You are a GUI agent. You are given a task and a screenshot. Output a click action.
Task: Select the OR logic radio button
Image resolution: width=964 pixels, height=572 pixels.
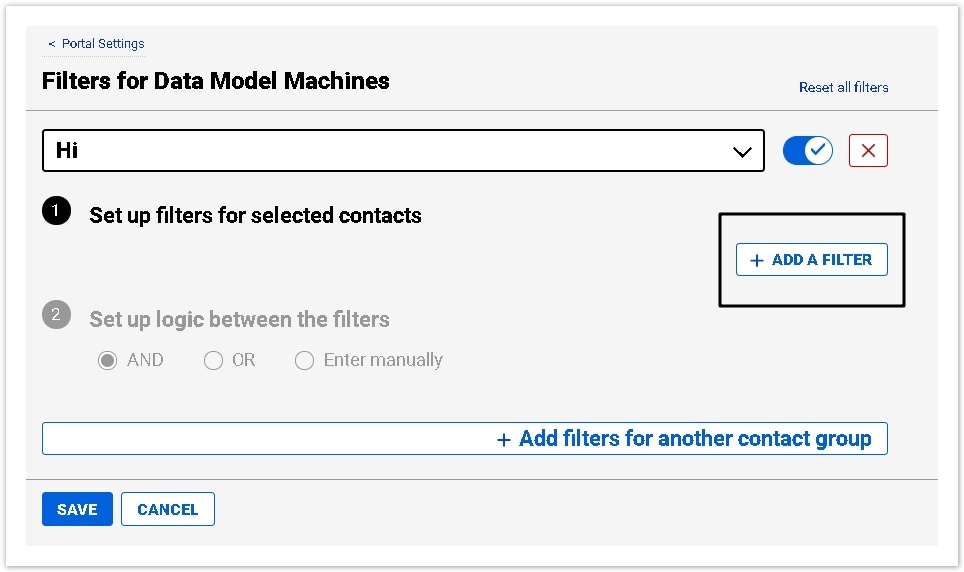tap(213, 361)
